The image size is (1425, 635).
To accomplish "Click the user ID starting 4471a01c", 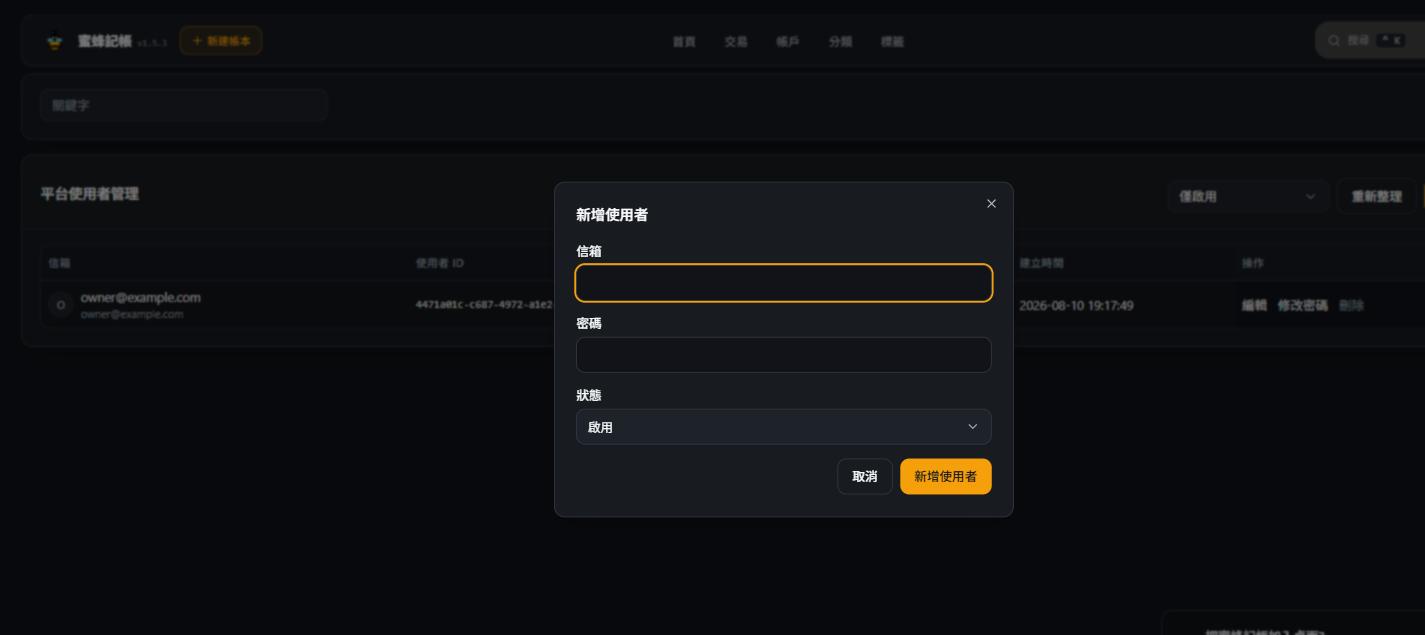I will [484, 305].
